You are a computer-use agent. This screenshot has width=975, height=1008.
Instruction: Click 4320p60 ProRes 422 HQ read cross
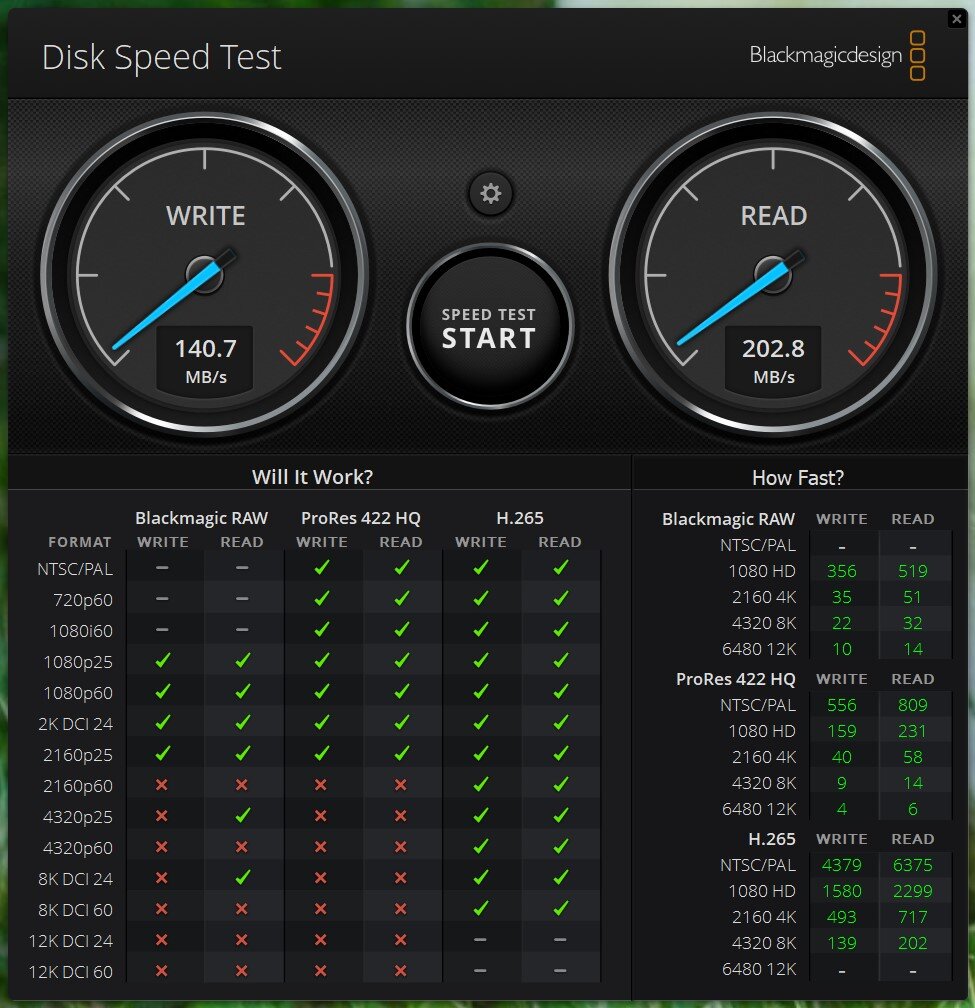click(401, 847)
